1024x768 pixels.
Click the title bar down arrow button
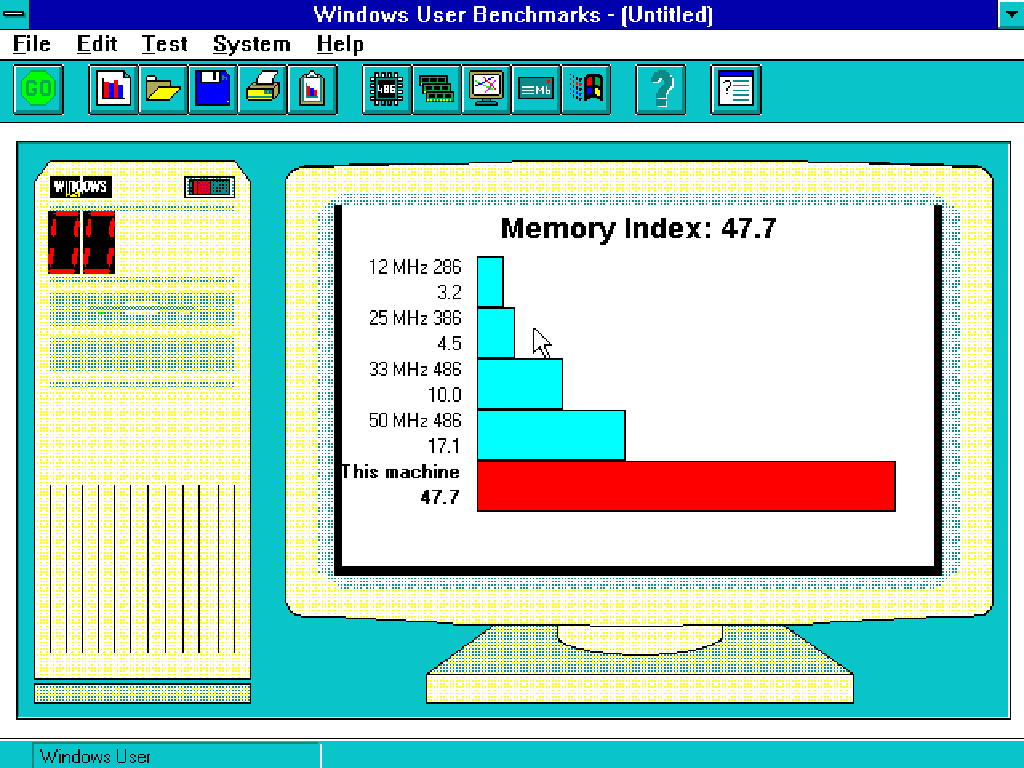point(1011,14)
